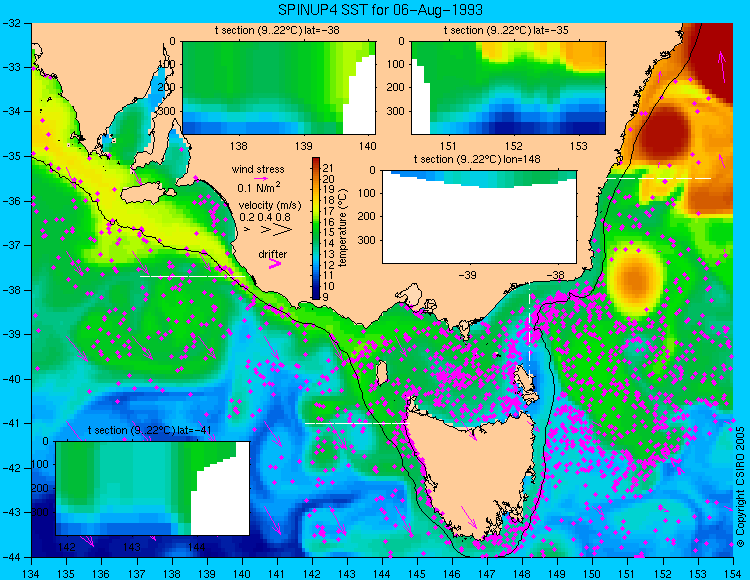Image resolution: width=750 pixels, height=580 pixels.
Task: Click the 'drifter' legend label
Action: tap(273, 254)
